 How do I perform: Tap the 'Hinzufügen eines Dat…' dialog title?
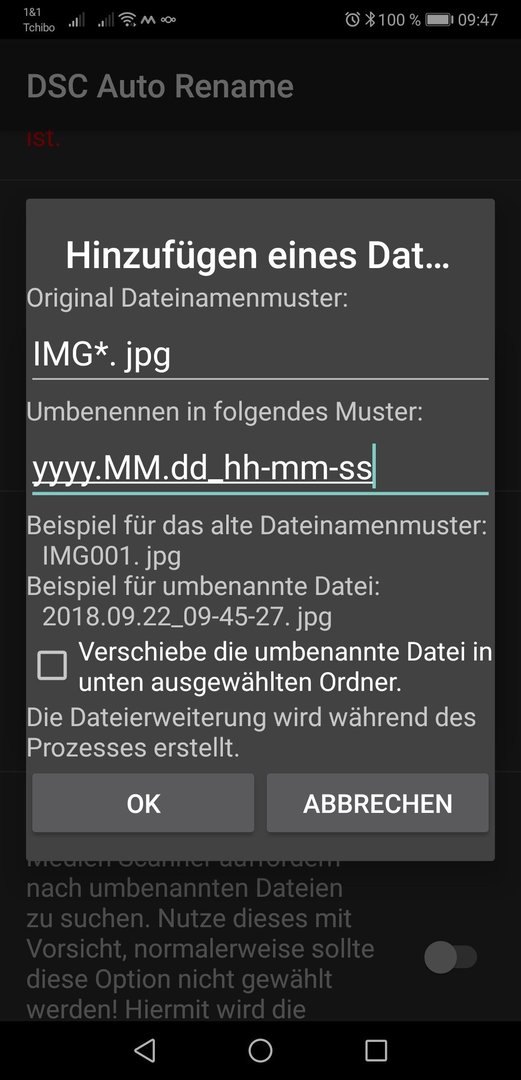pos(258,256)
